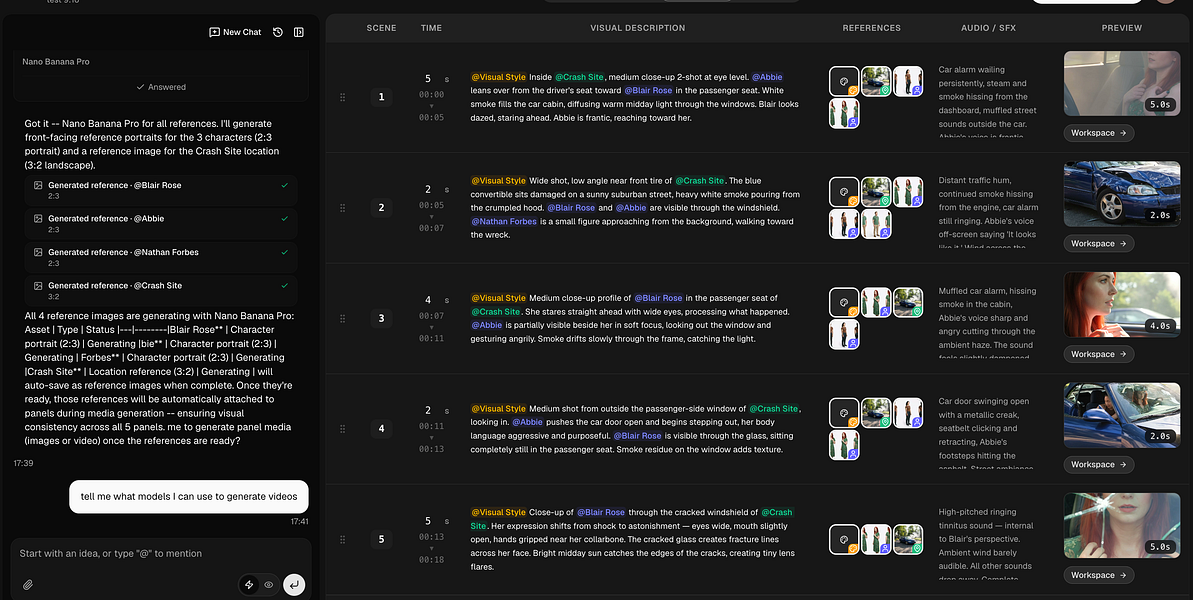Click image icon on @Nathan Forbes reference card
Screen dimensions: 1193x600
coord(38,252)
